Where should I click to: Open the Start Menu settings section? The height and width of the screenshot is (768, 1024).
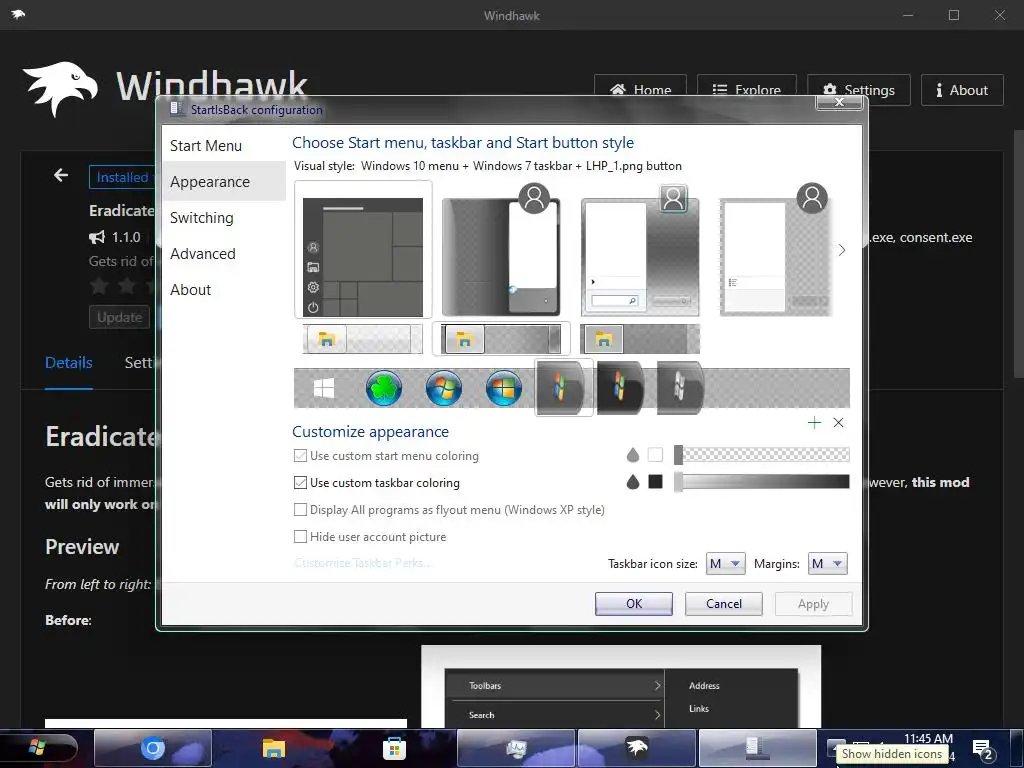(223, 146)
